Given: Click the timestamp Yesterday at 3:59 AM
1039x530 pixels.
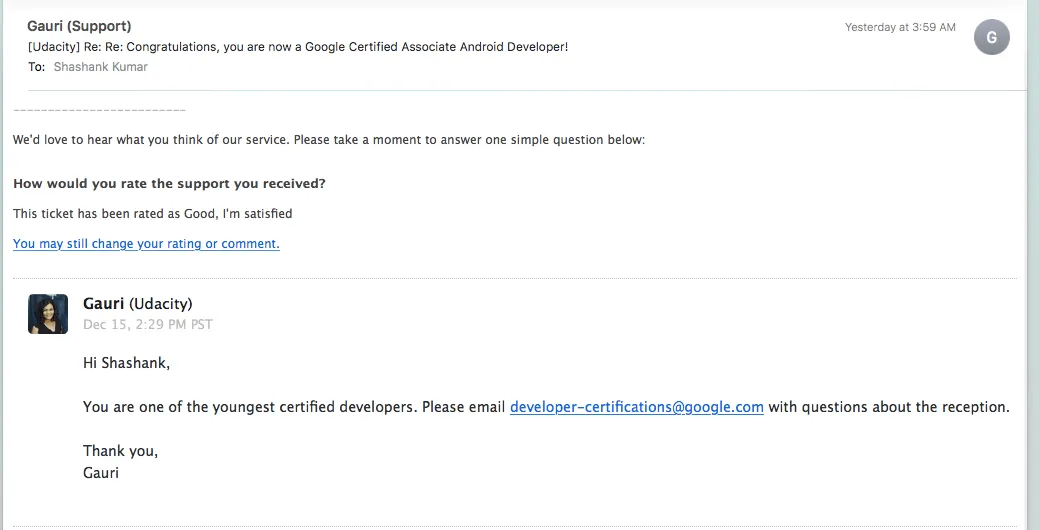Looking at the screenshot, I should pos(900,27).
